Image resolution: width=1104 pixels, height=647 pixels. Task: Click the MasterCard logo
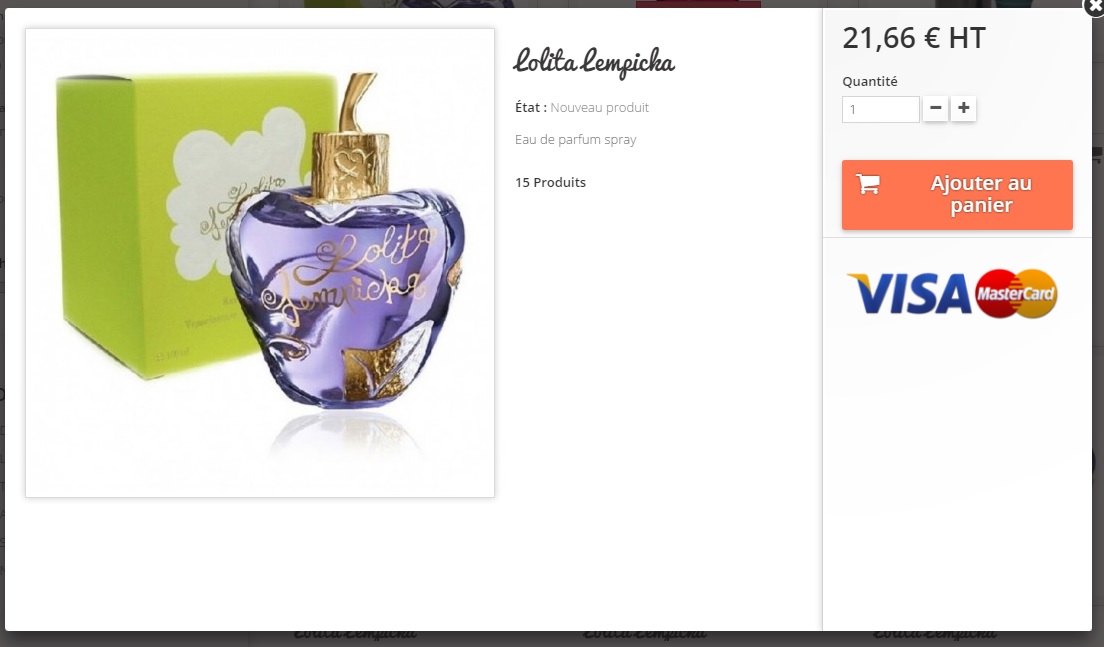(x=1016, y=294)
